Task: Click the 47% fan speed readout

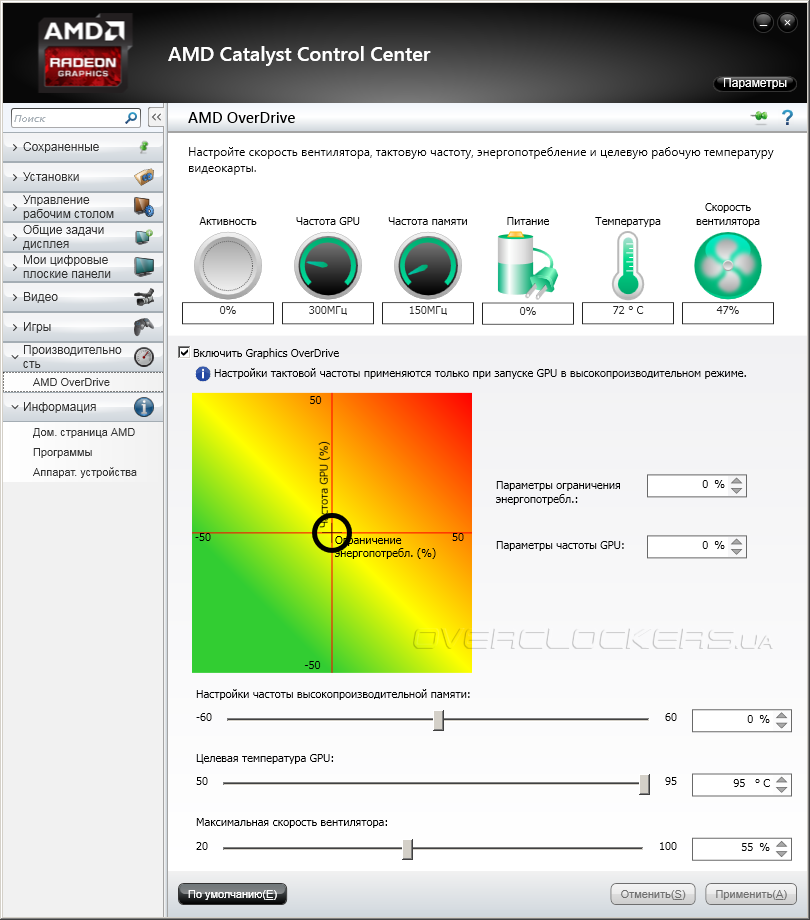Action: [x=728, y=313]
